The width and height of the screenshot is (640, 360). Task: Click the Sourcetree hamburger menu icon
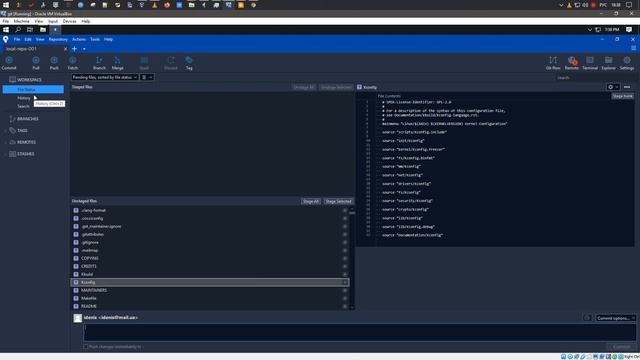633,48
